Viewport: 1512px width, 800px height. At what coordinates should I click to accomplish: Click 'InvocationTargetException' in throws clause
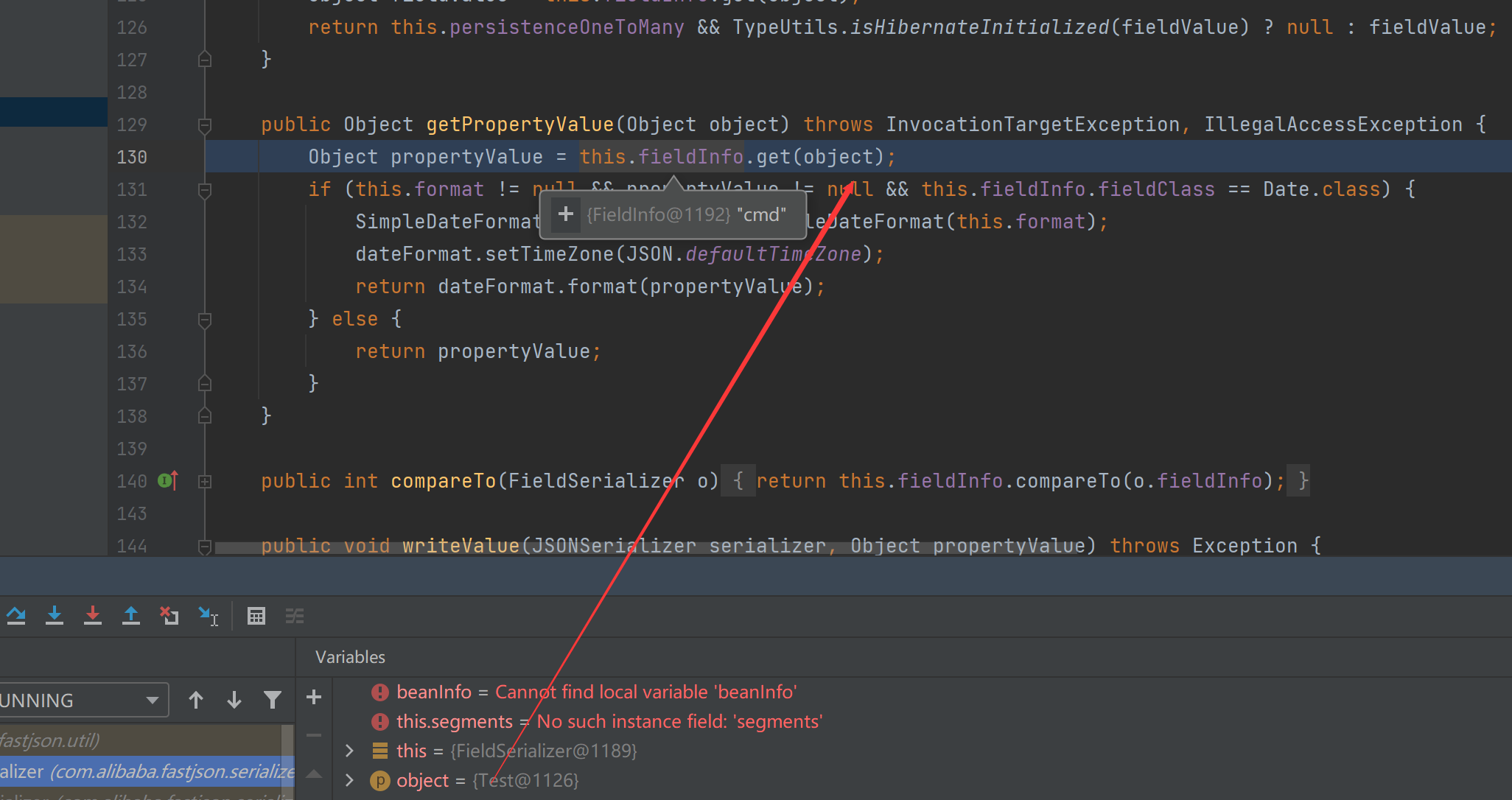pyautogui.click(x=1033, y=124)
